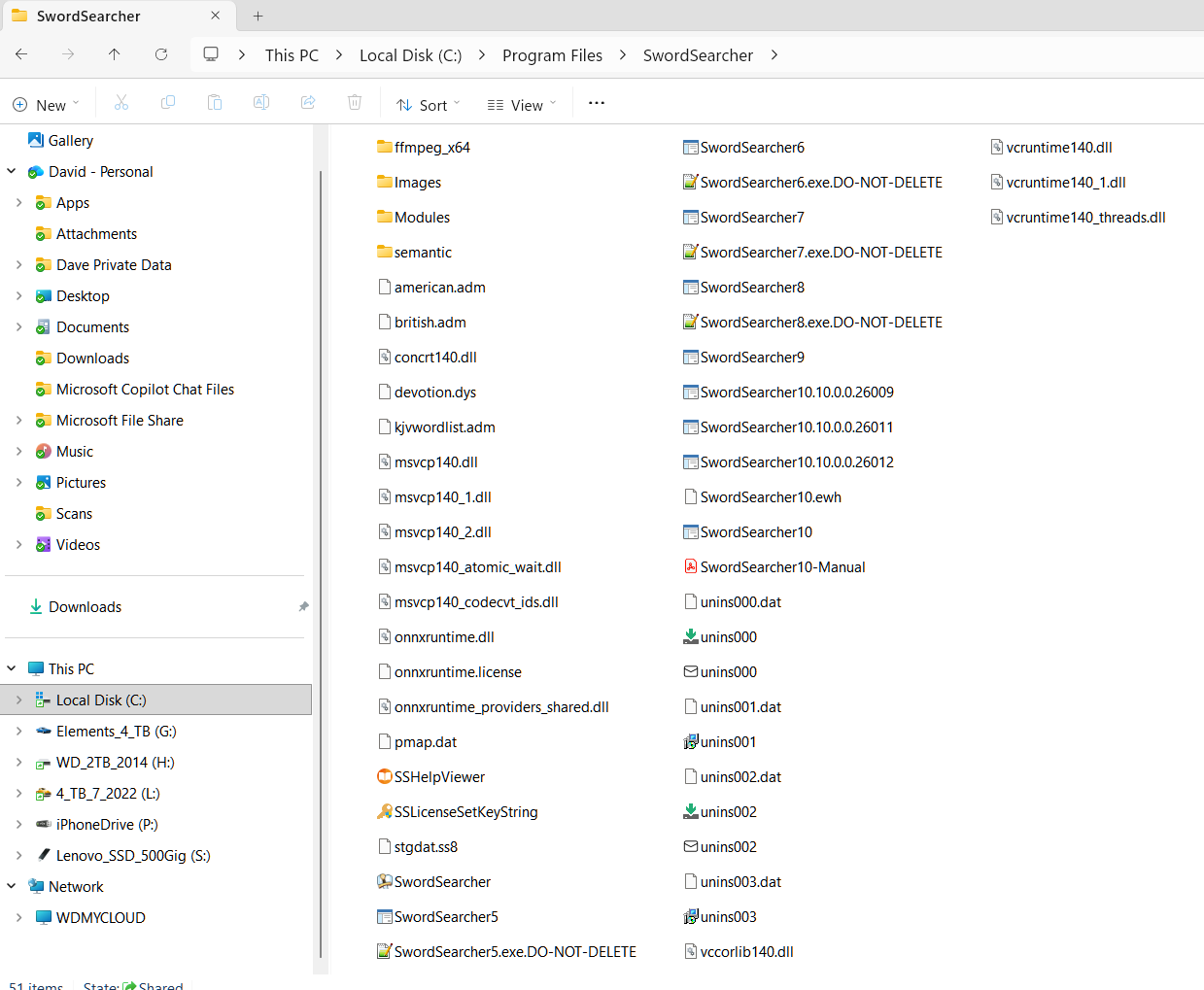
Task: Select the devotion.dys file
Action: pyautogui.click(x=435, y=392)
